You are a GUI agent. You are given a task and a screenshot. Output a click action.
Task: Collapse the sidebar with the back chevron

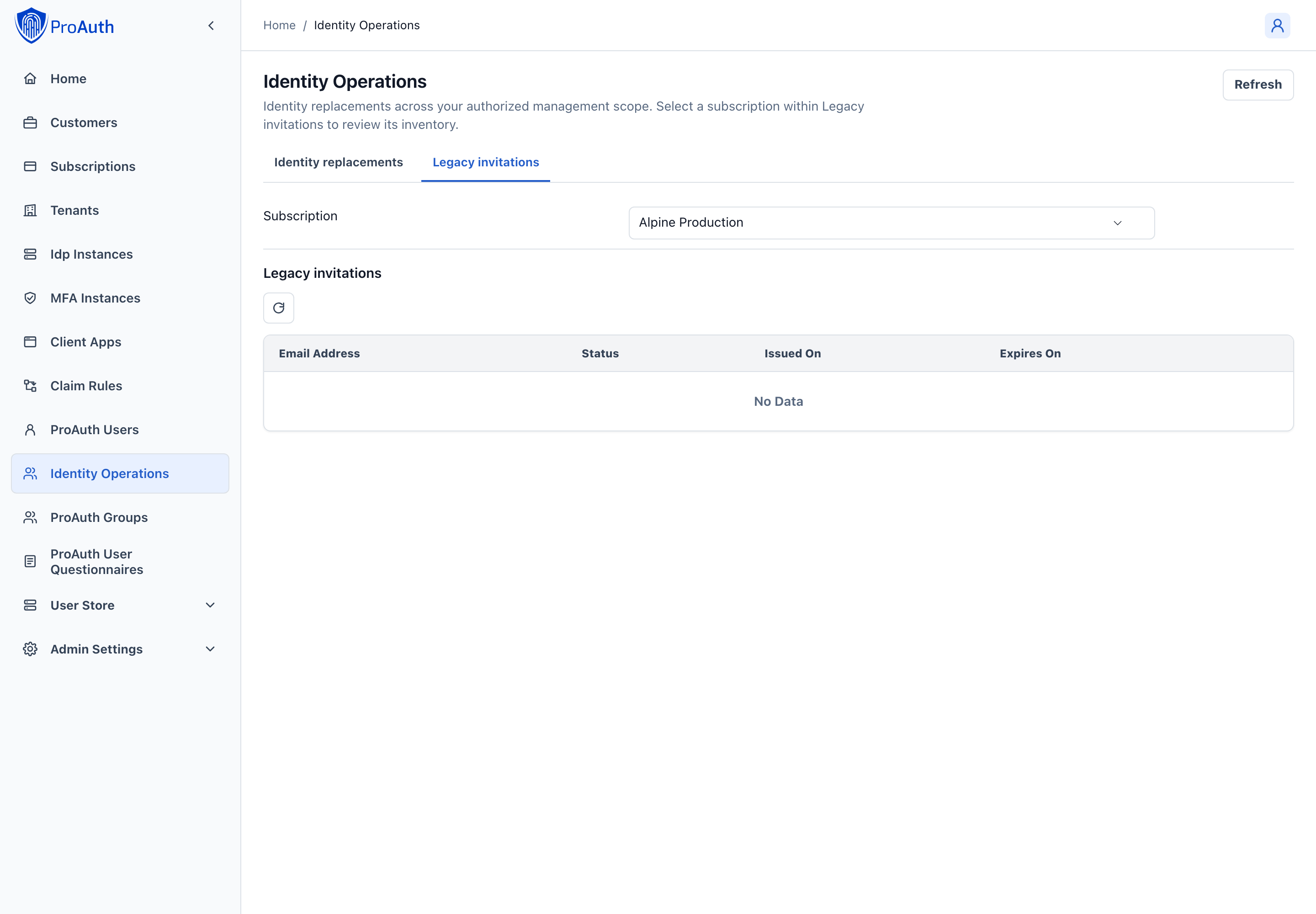click(x=211, y=26)
